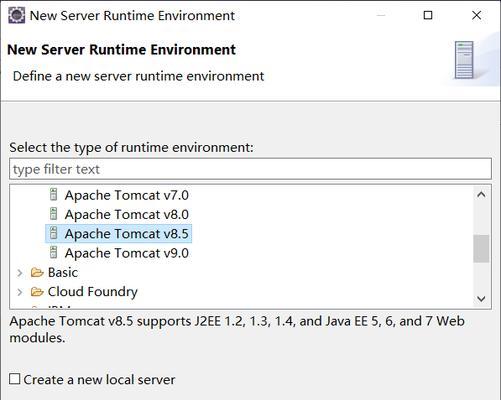This screenshot has width=501, height=400.
Task: Click the Eclipse icon in title bar
Action: click(x=16, y=15)
